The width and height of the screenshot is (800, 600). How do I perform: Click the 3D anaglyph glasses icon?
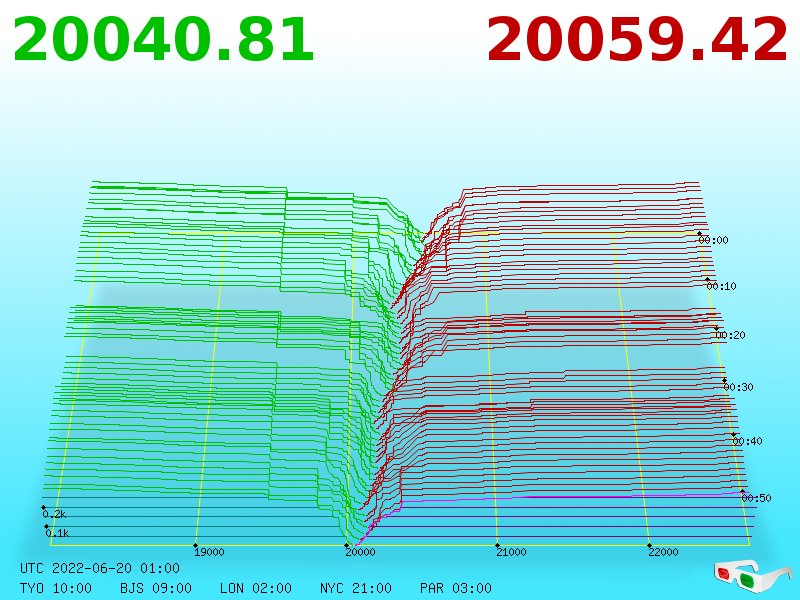coord(753,577)
